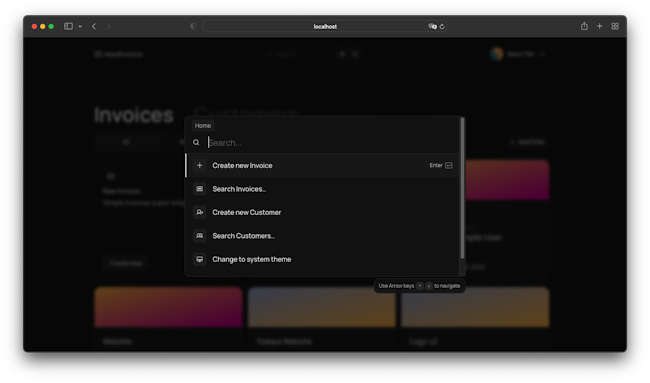This screenshot has width=650, height=383.
Task: Click the localhost address bar
Action: [325, 26]
